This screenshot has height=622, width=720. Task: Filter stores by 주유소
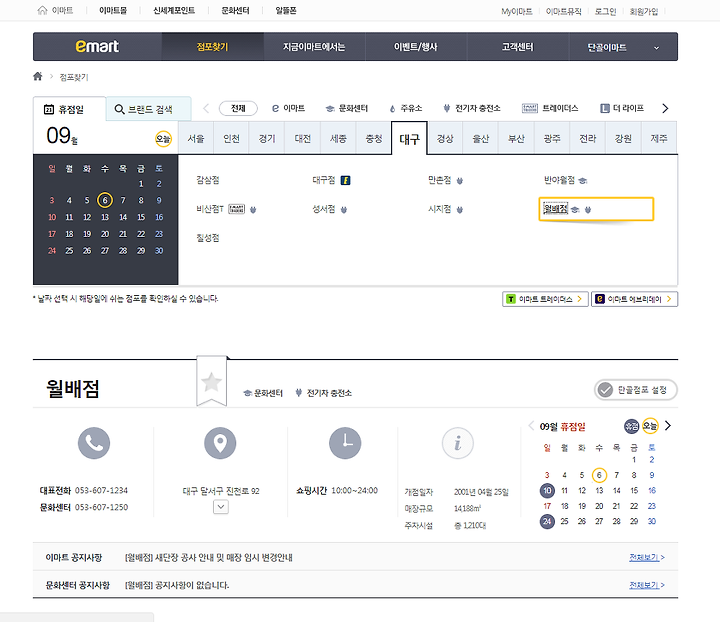click(x=405, y=108)
